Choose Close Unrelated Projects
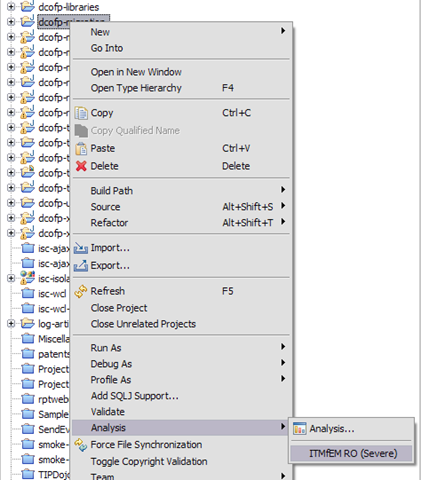421x480 pixels. (143, 324)
